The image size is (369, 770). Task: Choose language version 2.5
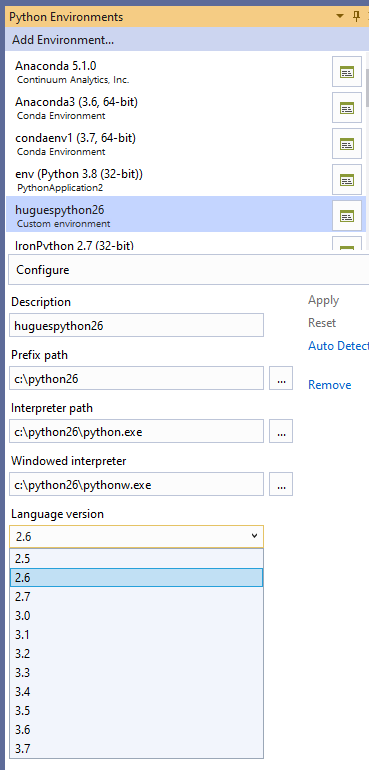(137, 559)
